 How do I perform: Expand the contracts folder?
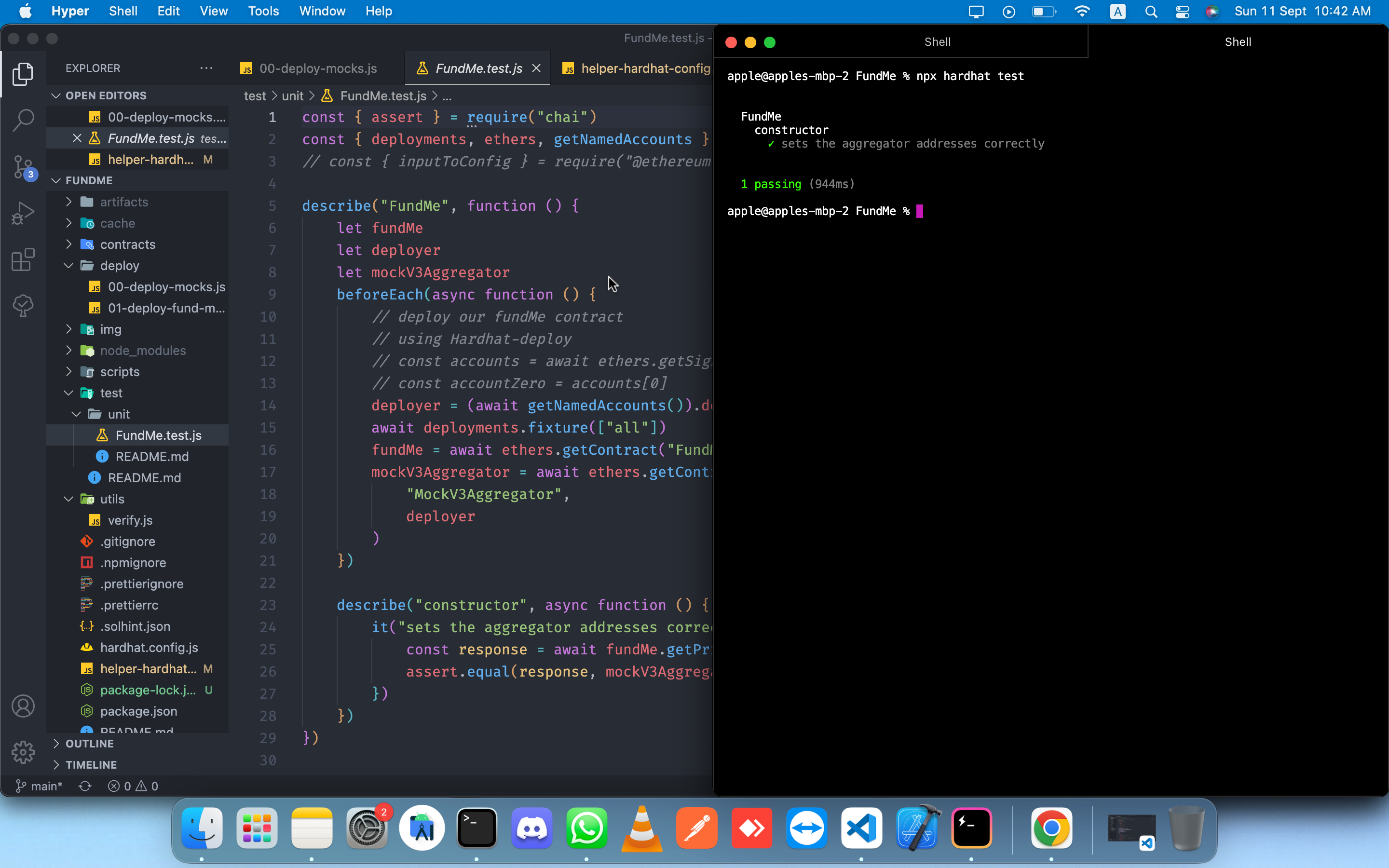(x=138, y=244)
